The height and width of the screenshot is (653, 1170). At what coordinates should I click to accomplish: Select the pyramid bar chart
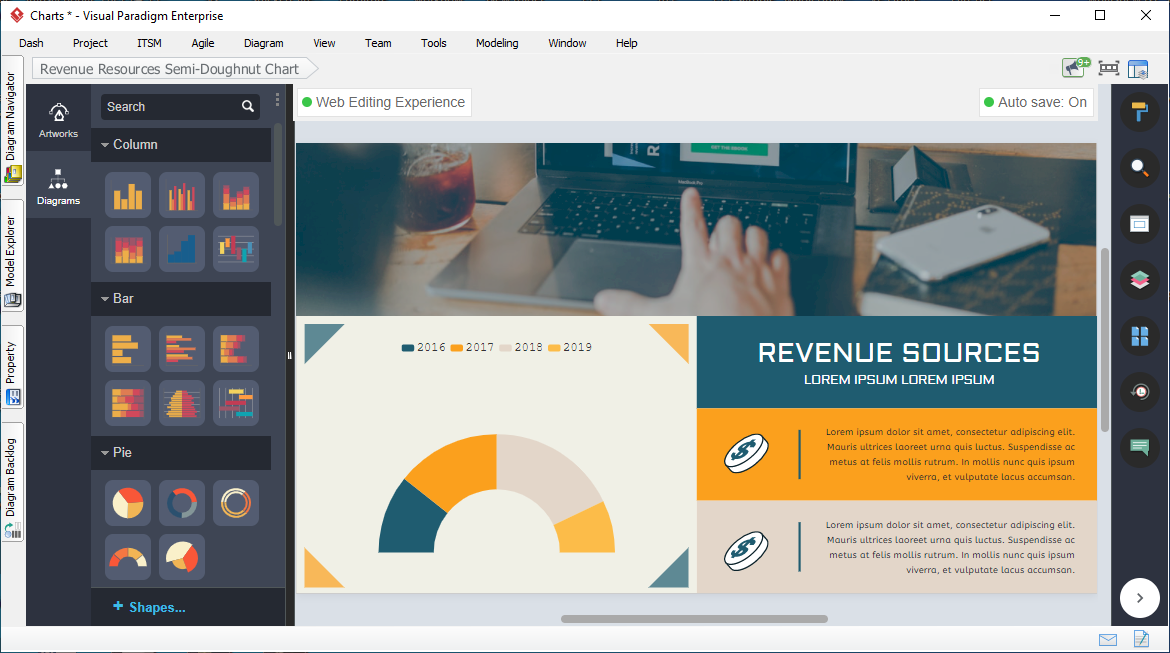(182, 403)
